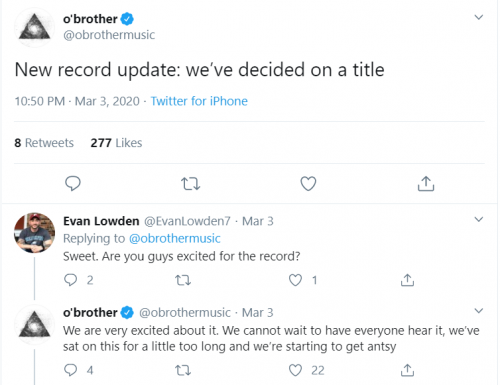View the 277 Likes list
This screenshot has width=500, height=385.
pos(116,143)
